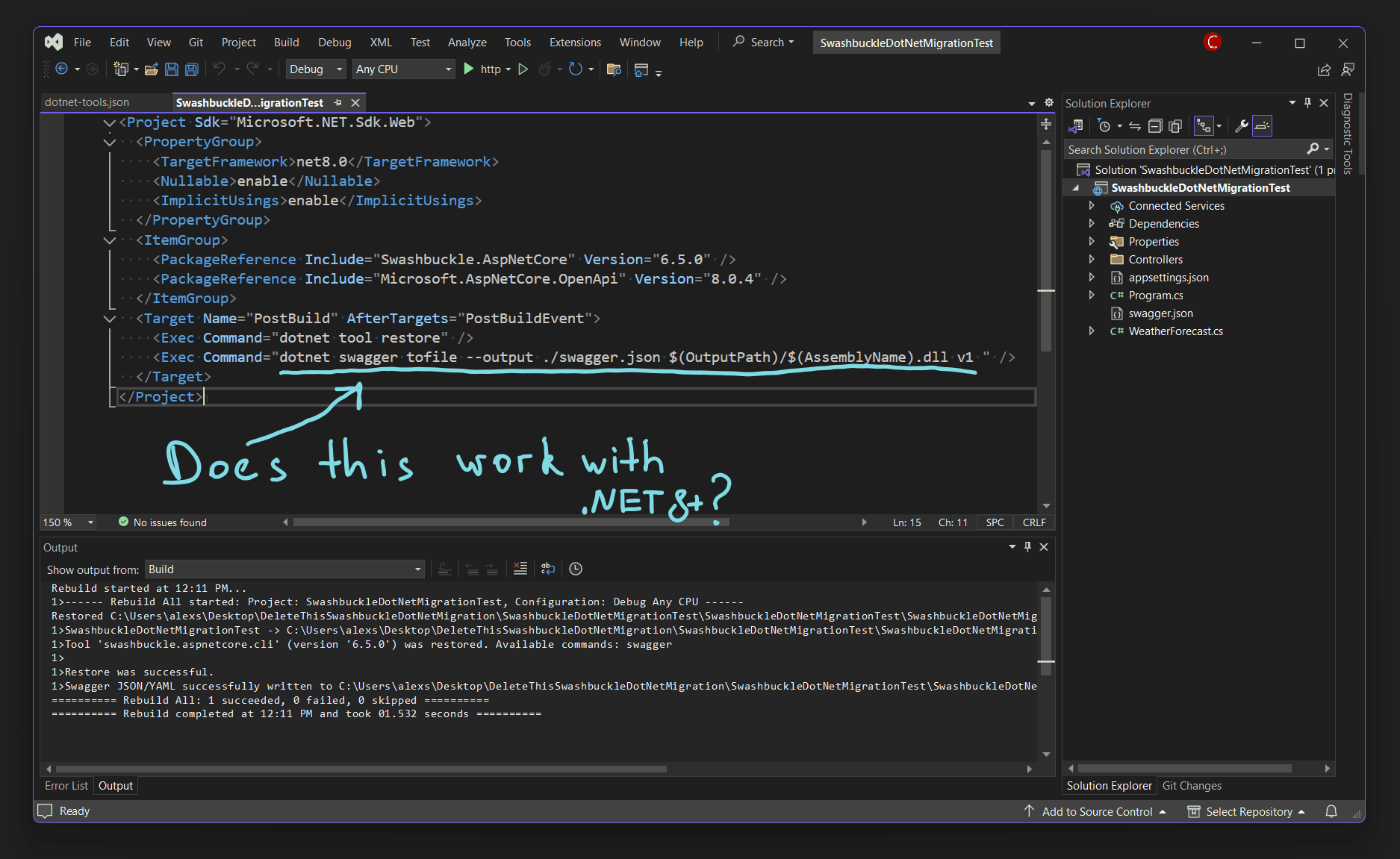Open Show output from Build dropdown

click(284, 569)
